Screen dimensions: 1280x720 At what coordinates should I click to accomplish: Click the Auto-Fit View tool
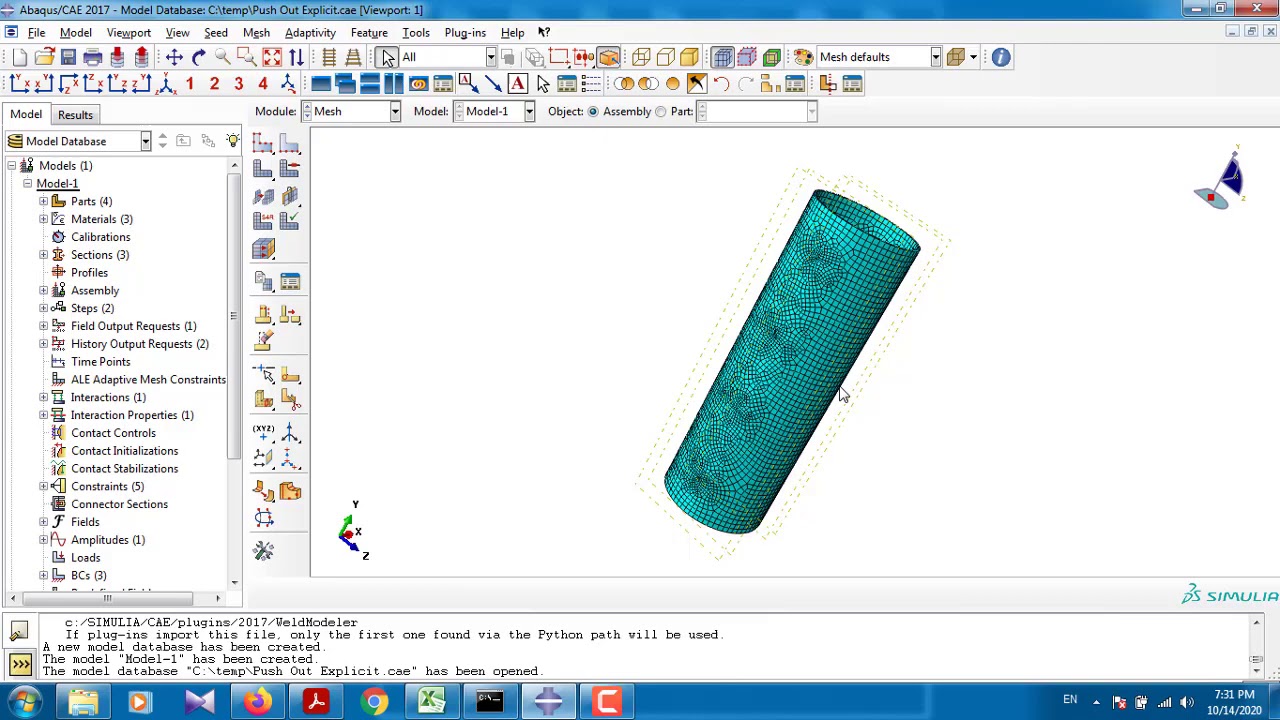coord(271,57)
